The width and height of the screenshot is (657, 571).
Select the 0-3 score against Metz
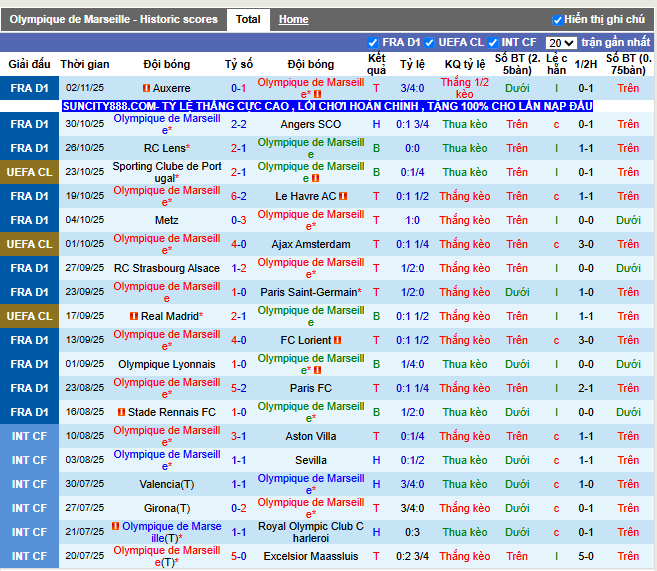pos(238,220)
